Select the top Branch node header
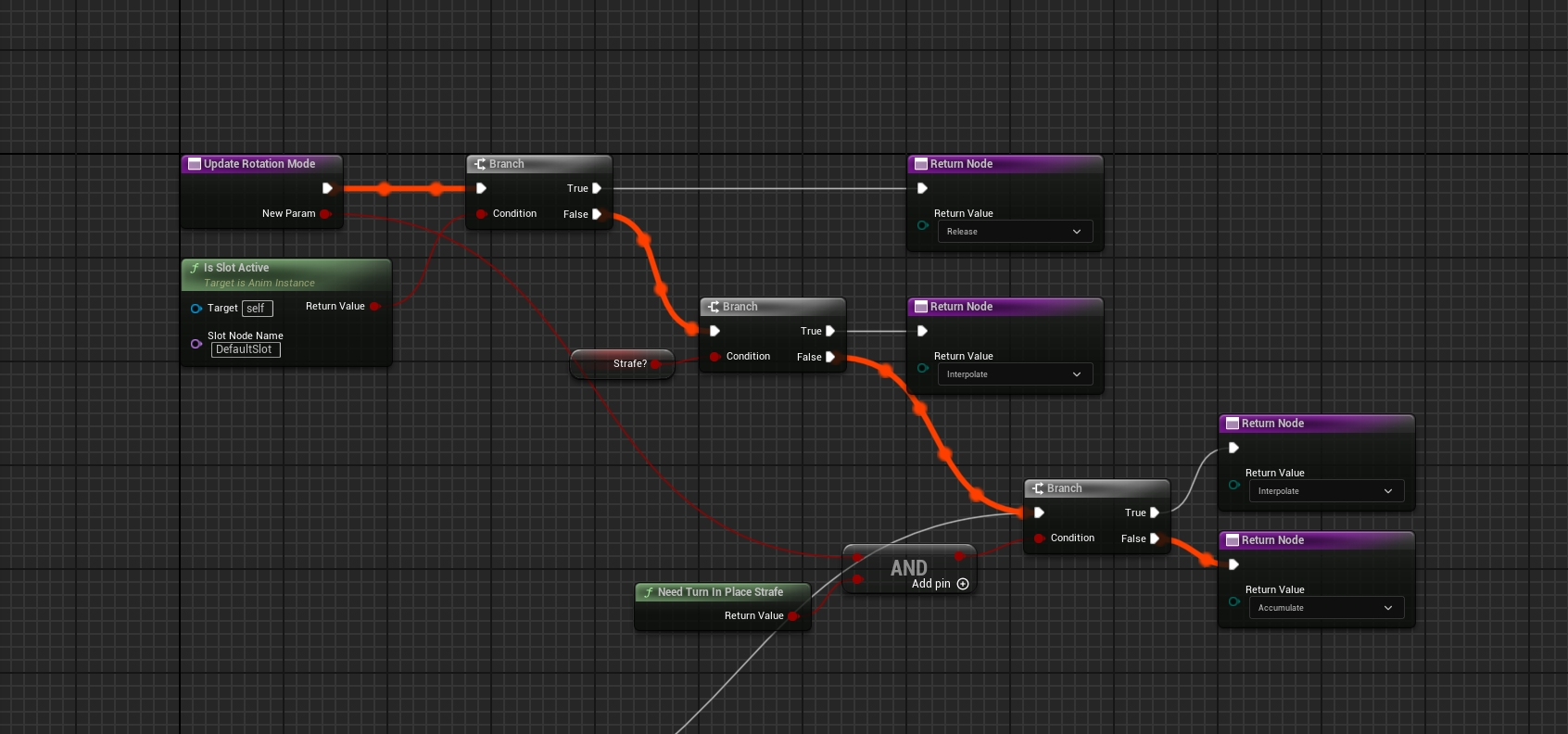The width and height of the screenshot is (1568, 734). (539, 164)
